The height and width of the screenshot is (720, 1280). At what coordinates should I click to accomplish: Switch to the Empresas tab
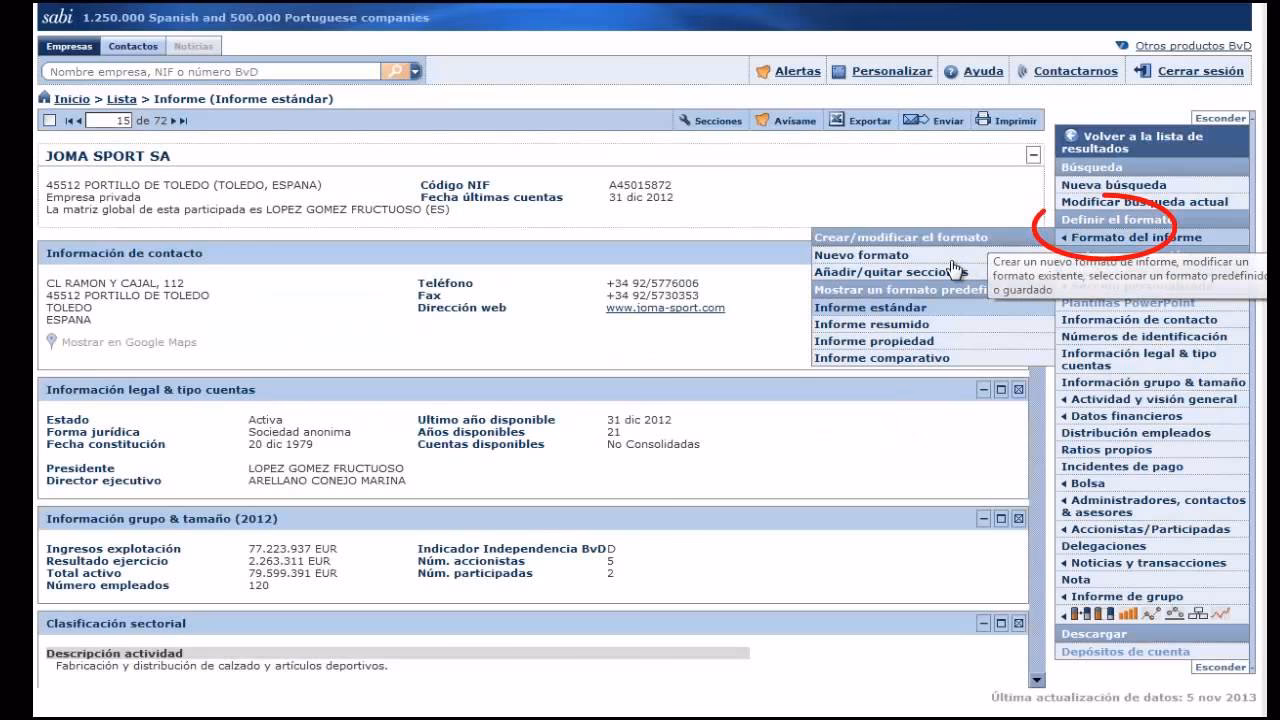point(69,46)
